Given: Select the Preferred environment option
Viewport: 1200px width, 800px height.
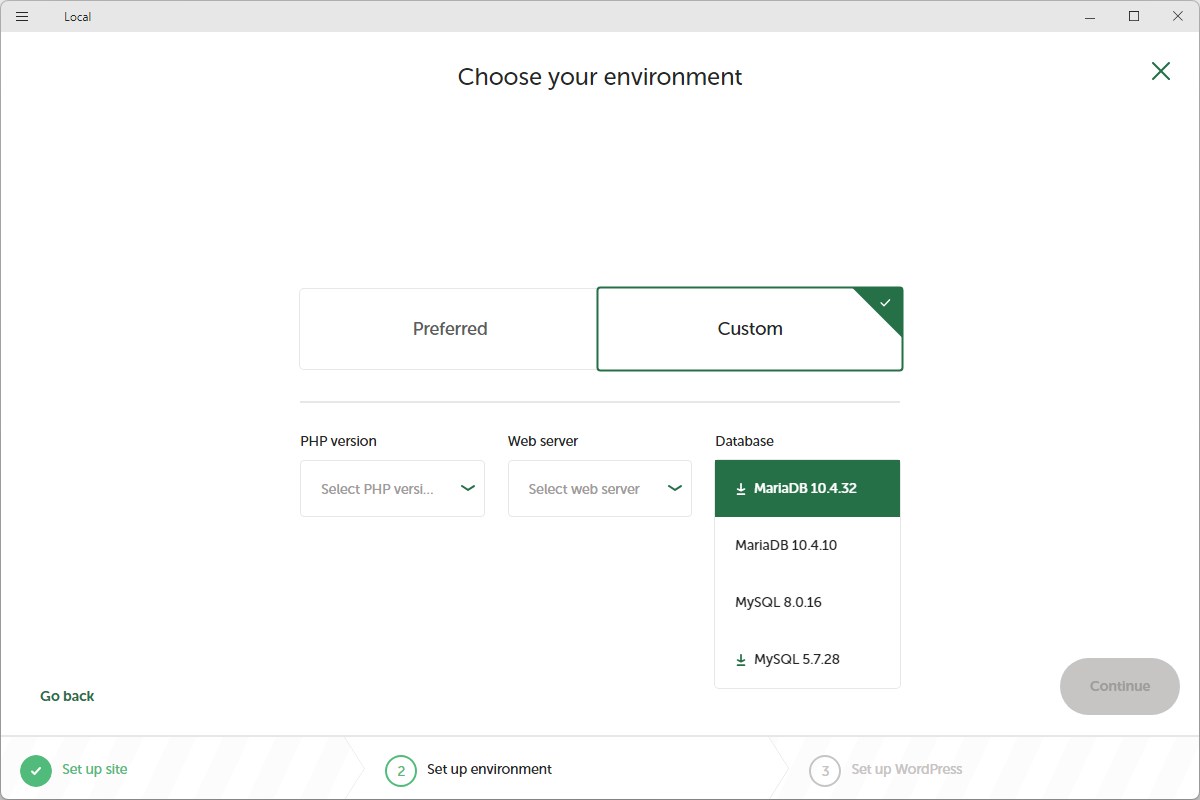Looking at the screenshot, I should 449,329.
